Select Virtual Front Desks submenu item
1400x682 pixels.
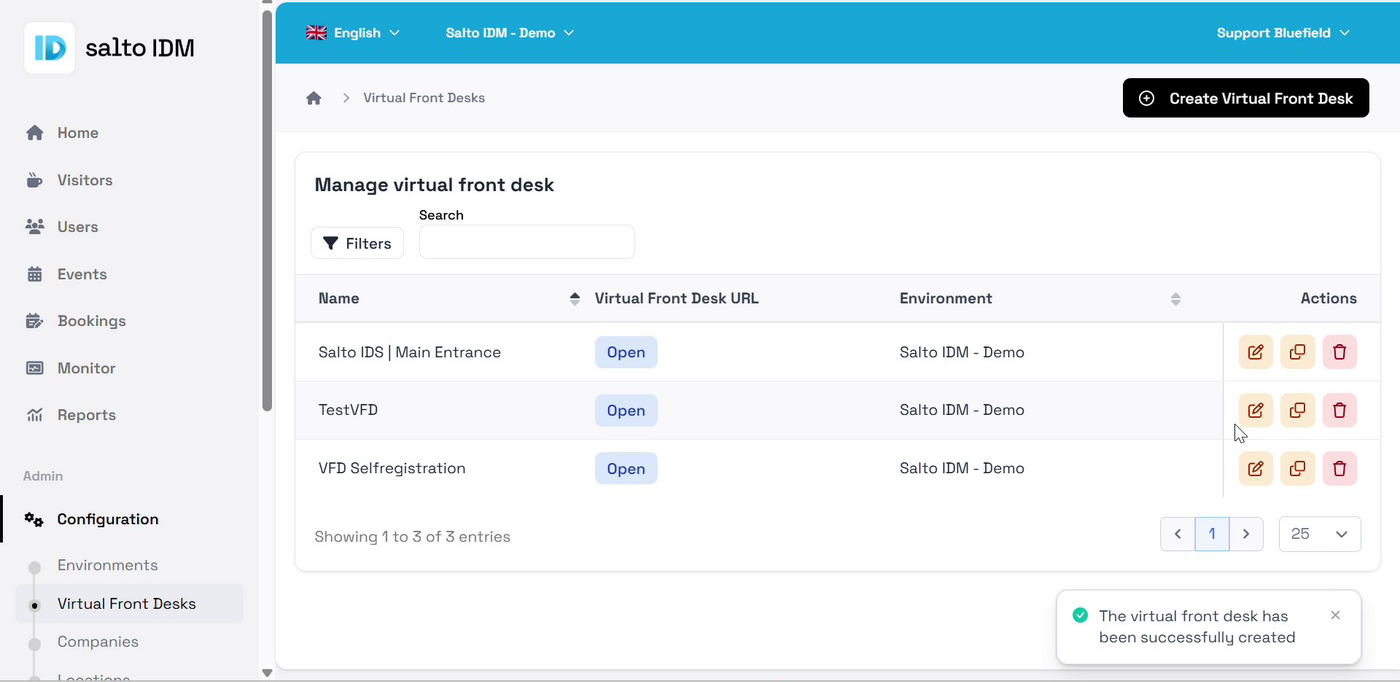tap(130, 604)
